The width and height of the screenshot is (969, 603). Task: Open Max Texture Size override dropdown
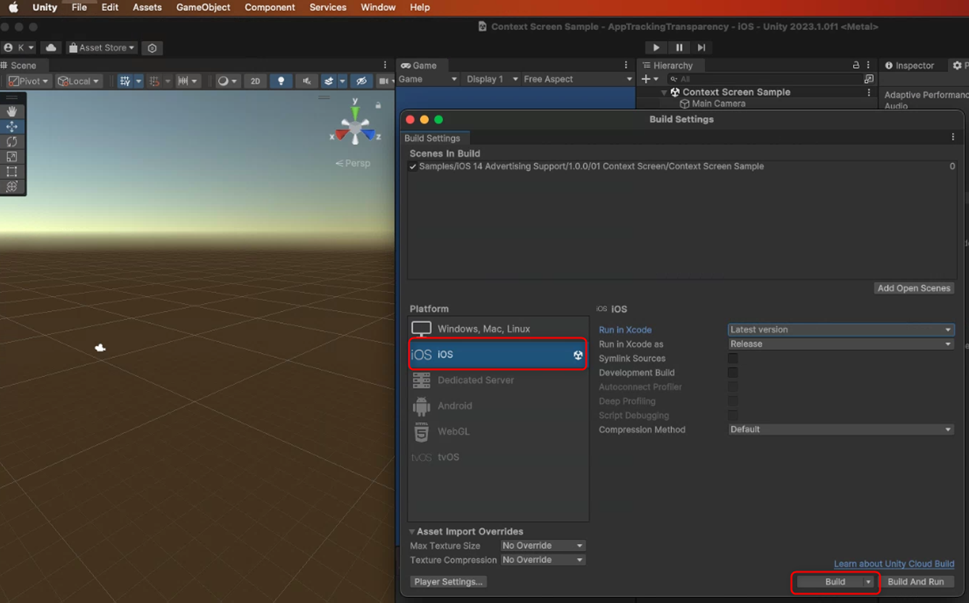(x=543, y=546)
